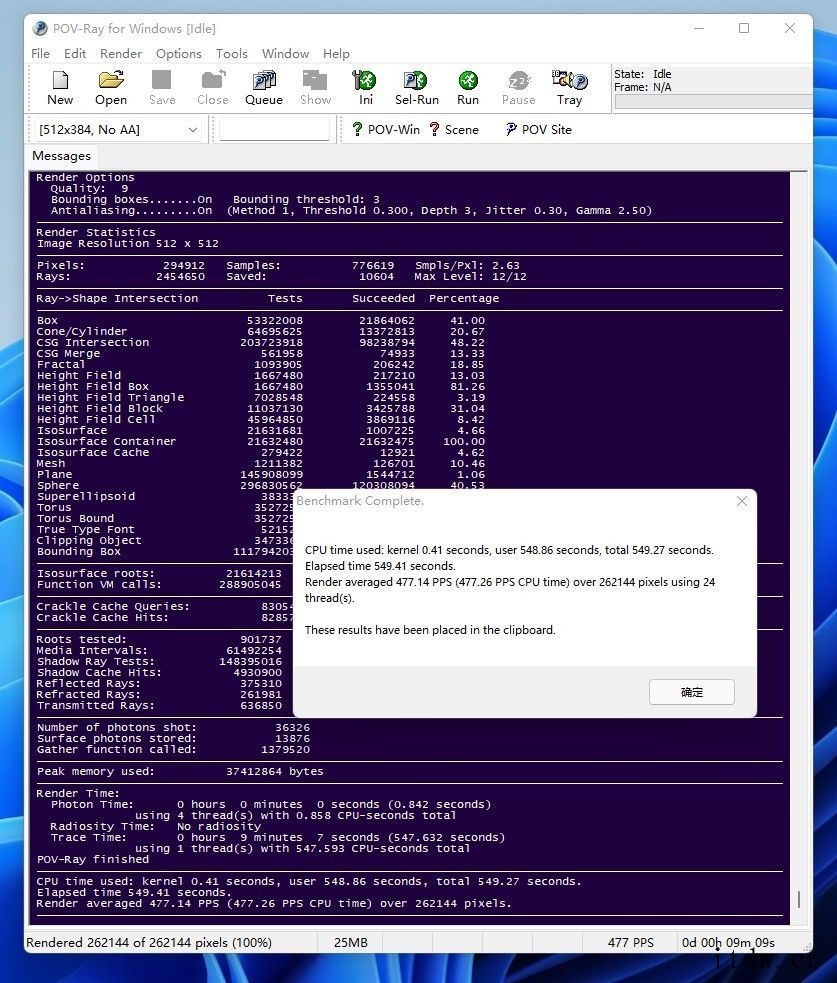Click the Frame: N/A indicator
The width and height of the screenshot is (837, 983).
[x=642, y=87]
